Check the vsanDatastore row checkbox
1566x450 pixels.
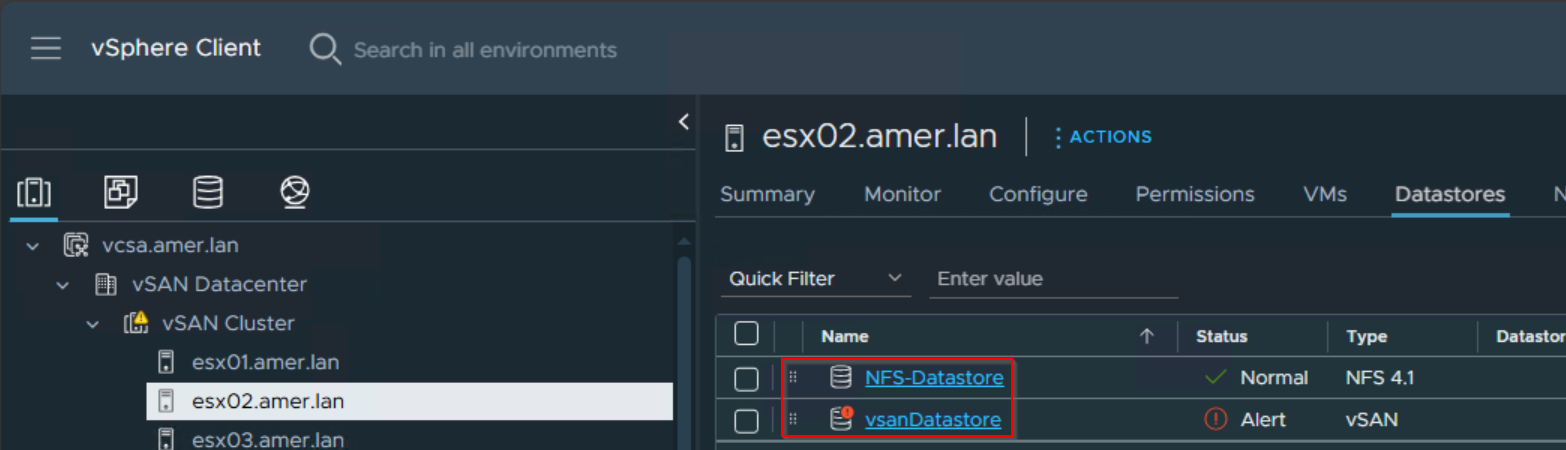tap(746, 421)
